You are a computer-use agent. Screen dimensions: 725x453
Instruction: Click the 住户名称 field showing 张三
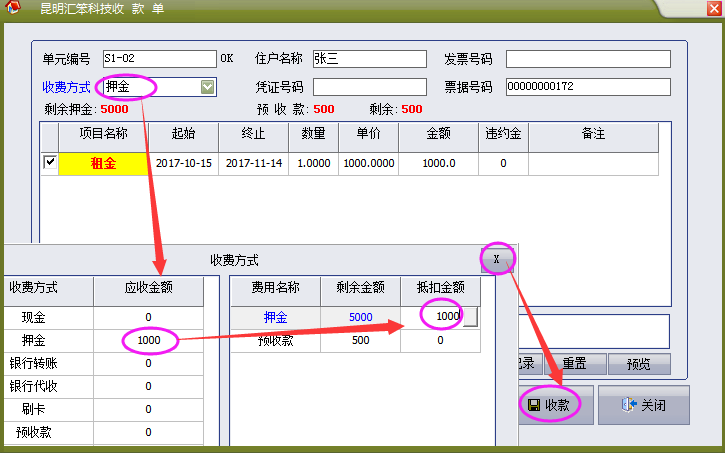click(x=369, y=59)
